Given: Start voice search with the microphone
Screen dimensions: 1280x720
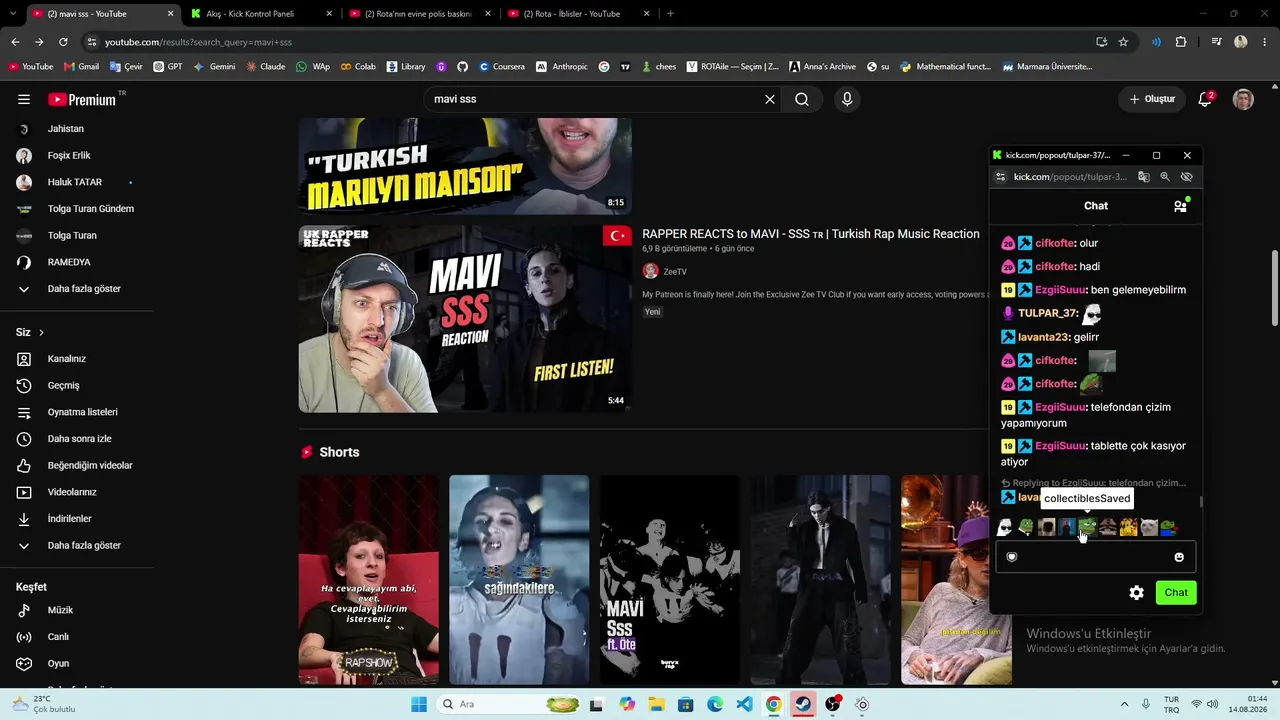Looking at the screenshot, I should click(x=847, y=100).
